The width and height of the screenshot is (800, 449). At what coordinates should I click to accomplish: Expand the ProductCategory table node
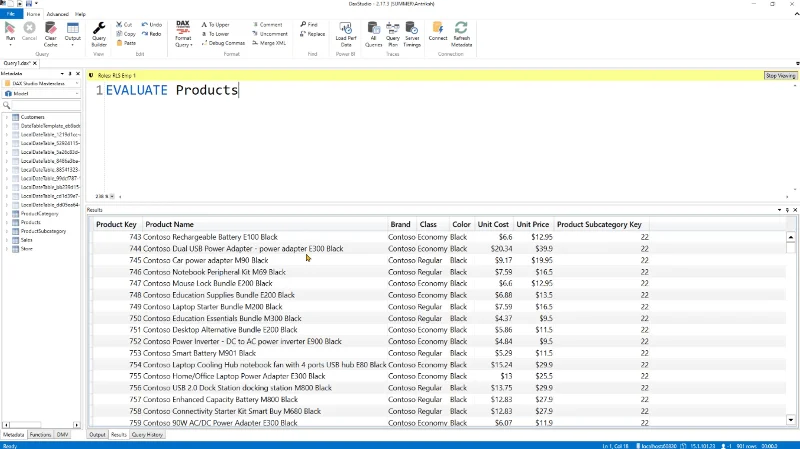pyautogui.click(x=7, y=214)
